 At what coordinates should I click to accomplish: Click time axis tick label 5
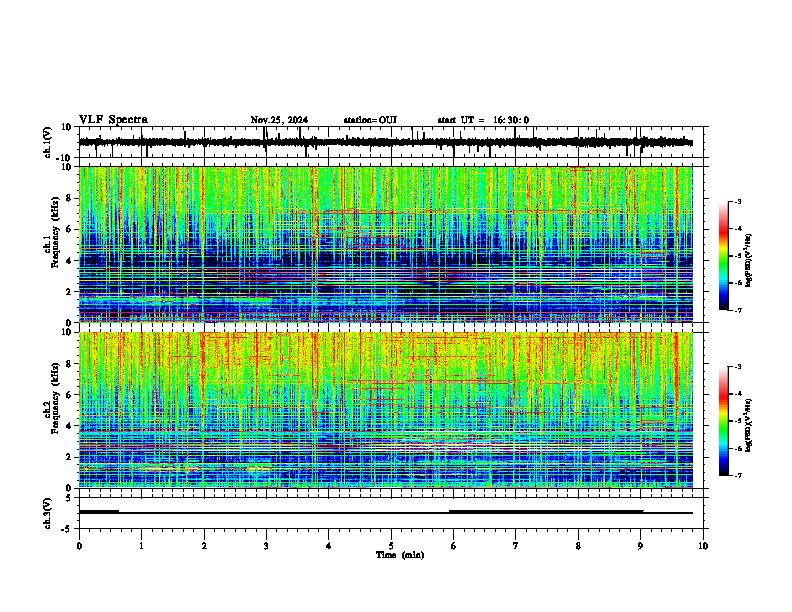click(391, 546)
